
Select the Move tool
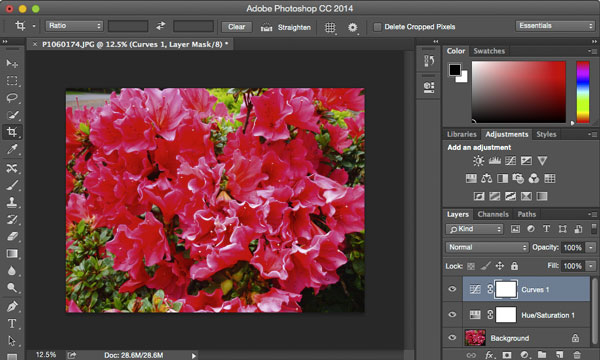(12, 64)
